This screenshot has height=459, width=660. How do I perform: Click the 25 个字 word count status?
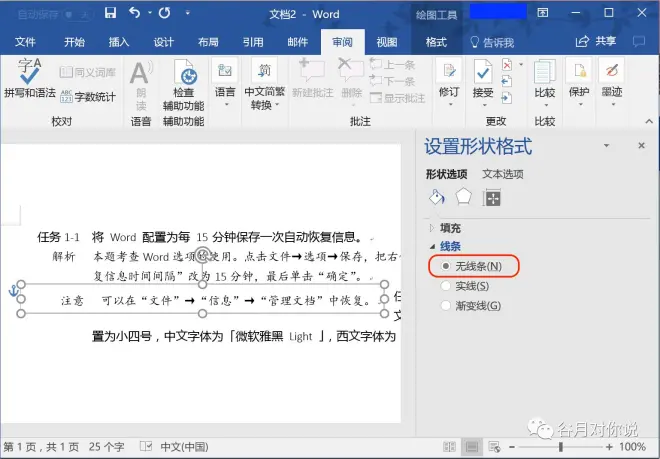[106, 447]
